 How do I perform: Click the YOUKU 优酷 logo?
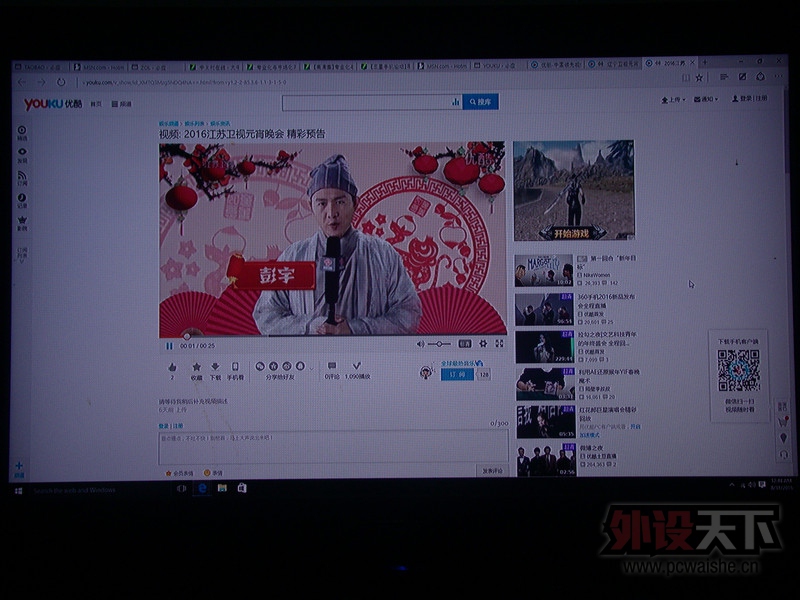coord(53,104)
